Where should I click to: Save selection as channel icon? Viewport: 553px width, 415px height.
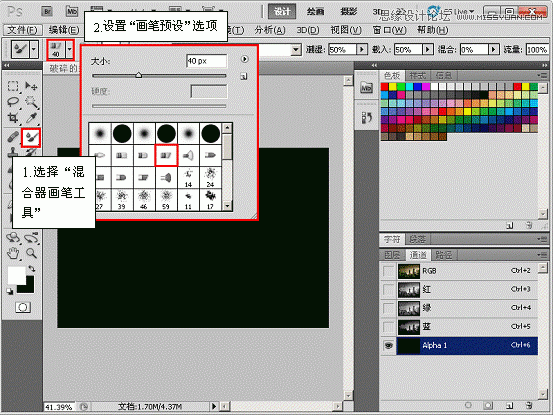(488, 405)
